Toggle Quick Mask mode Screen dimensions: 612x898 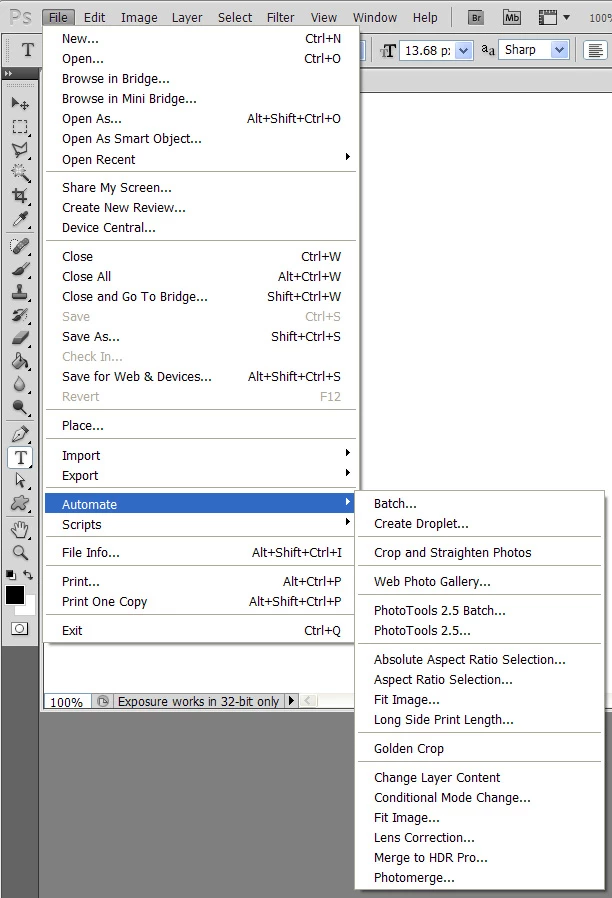click(x=19, y=629)
